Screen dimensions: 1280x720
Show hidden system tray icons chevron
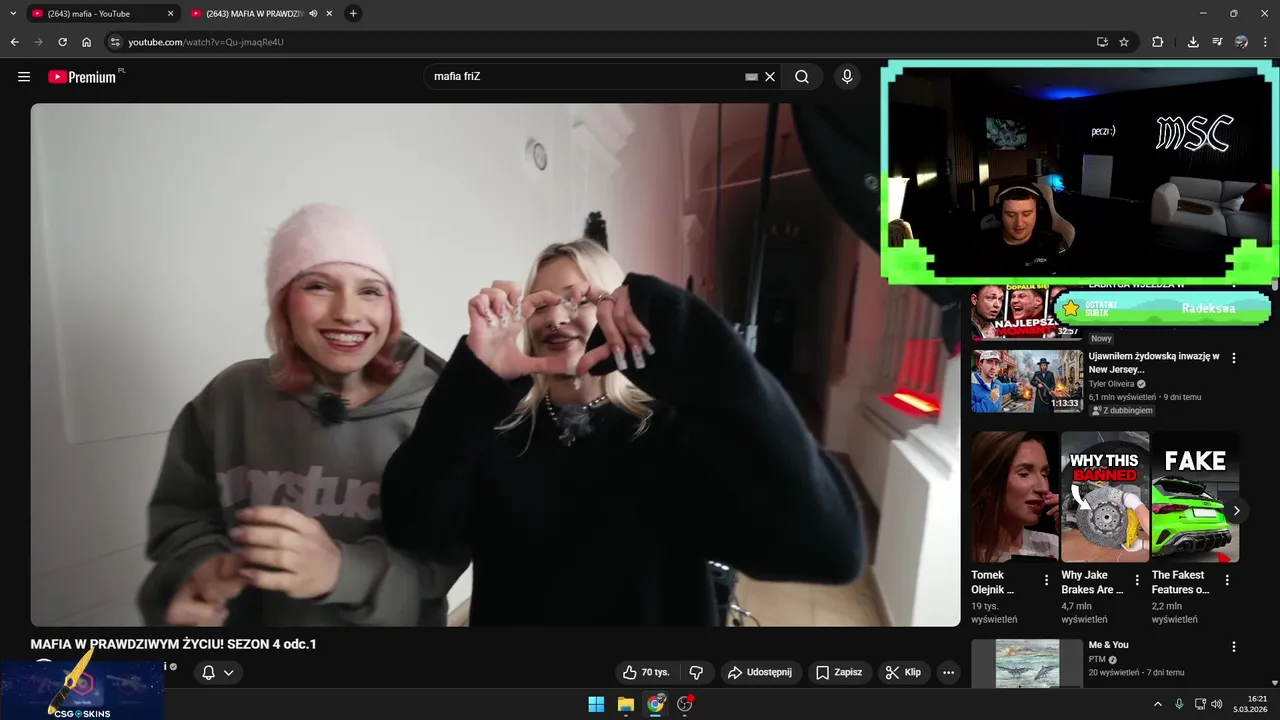tap(1158, 704)
